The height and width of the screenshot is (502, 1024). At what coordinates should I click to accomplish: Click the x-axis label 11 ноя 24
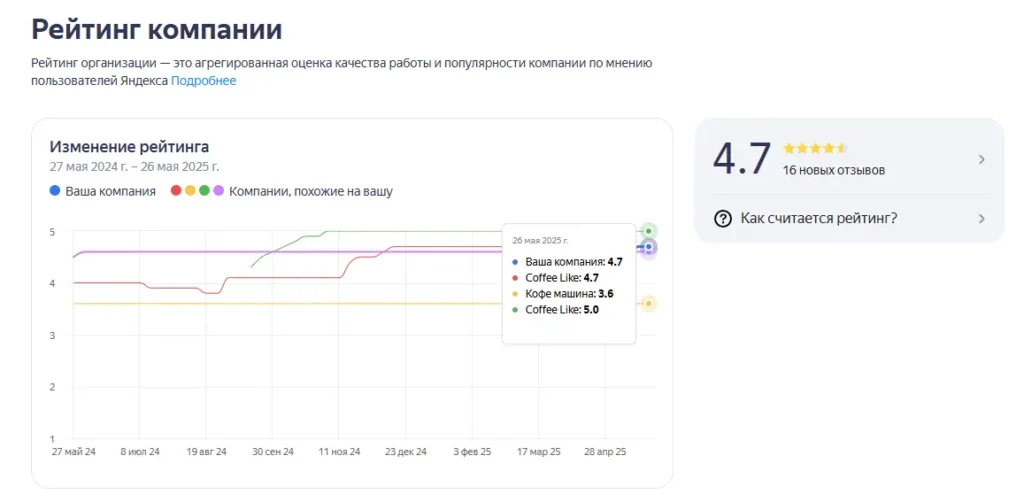point(339,452)
